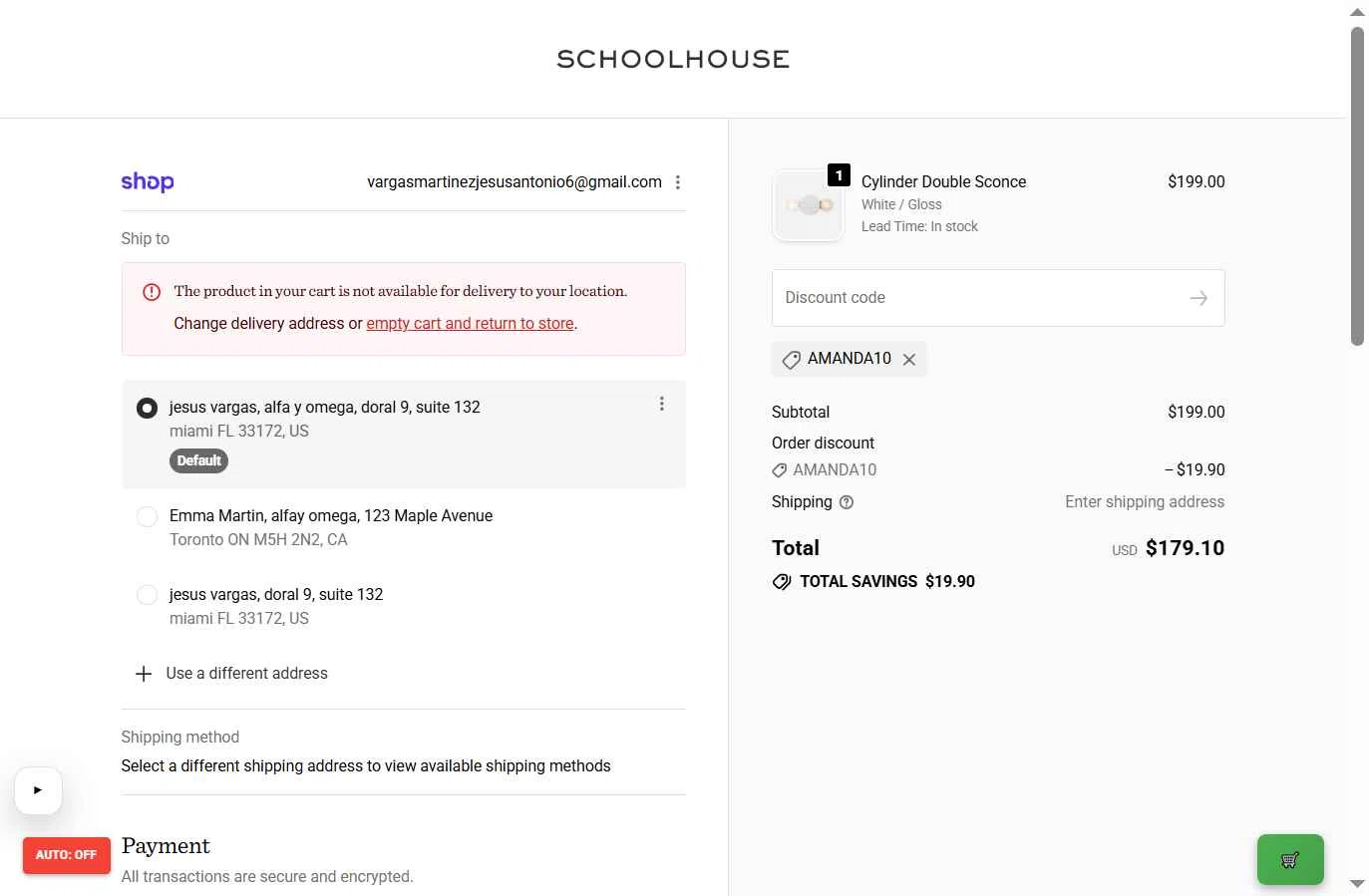Select jesus vargas doral 9 address
The width and height of the screenshot is (1369, 896).
(x=147, y=595)
